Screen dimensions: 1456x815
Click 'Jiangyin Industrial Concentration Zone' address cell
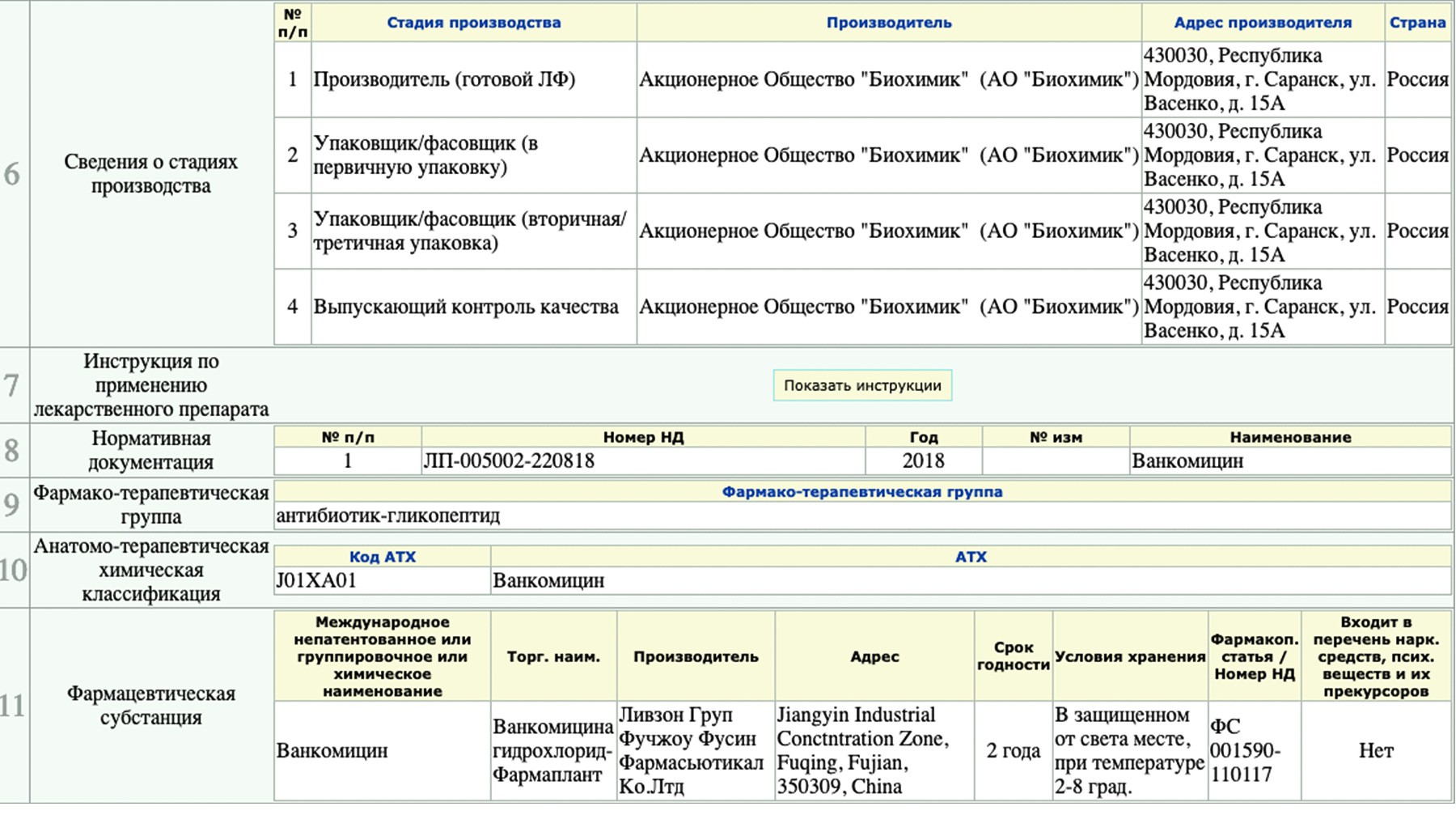point(874,751)
